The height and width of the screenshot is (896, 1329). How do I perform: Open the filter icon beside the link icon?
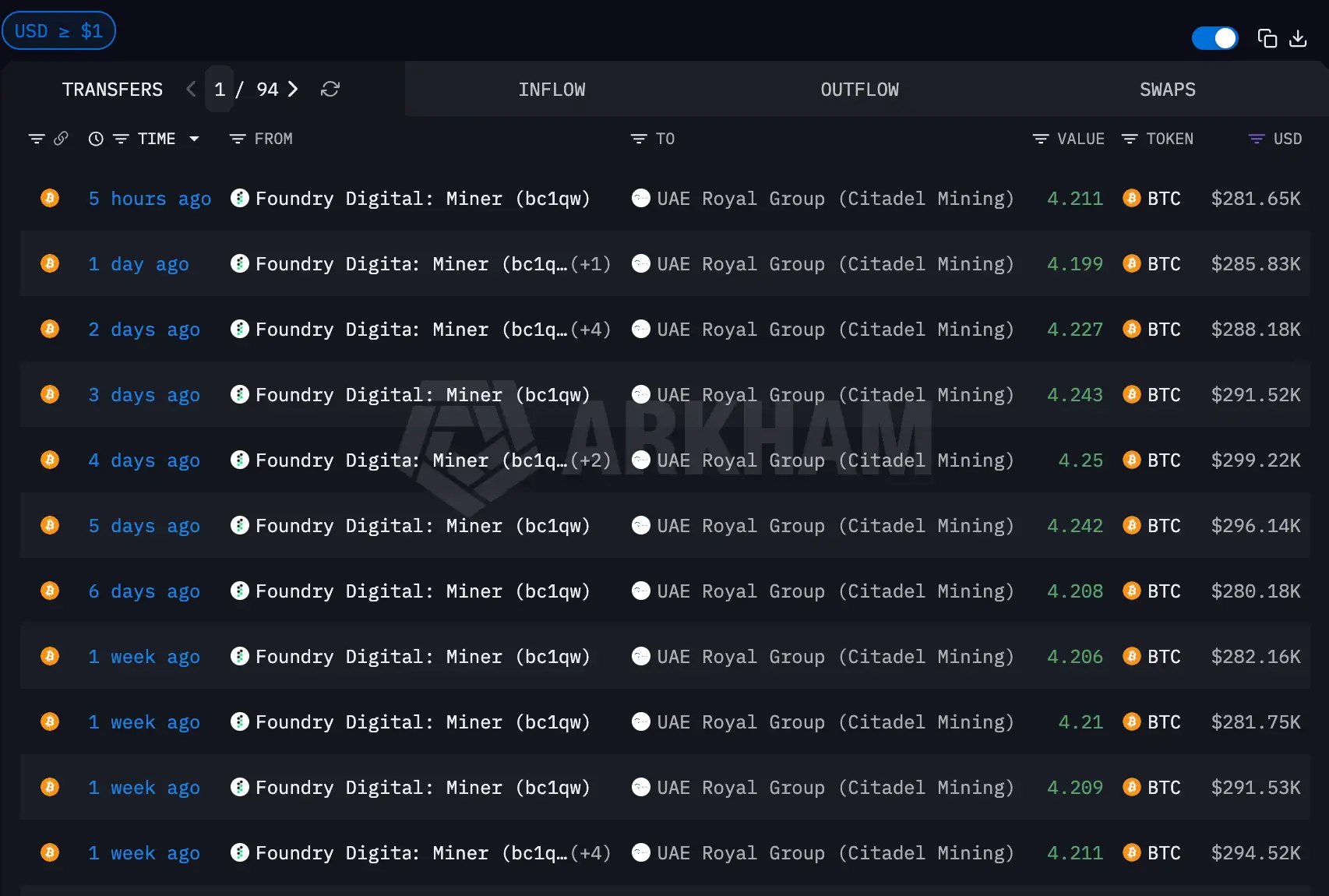[x=37, y=139]
